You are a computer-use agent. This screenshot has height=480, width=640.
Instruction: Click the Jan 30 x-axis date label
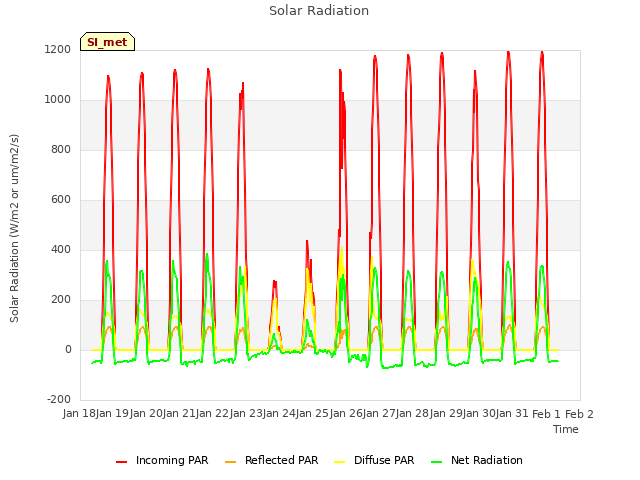point(479,413)
